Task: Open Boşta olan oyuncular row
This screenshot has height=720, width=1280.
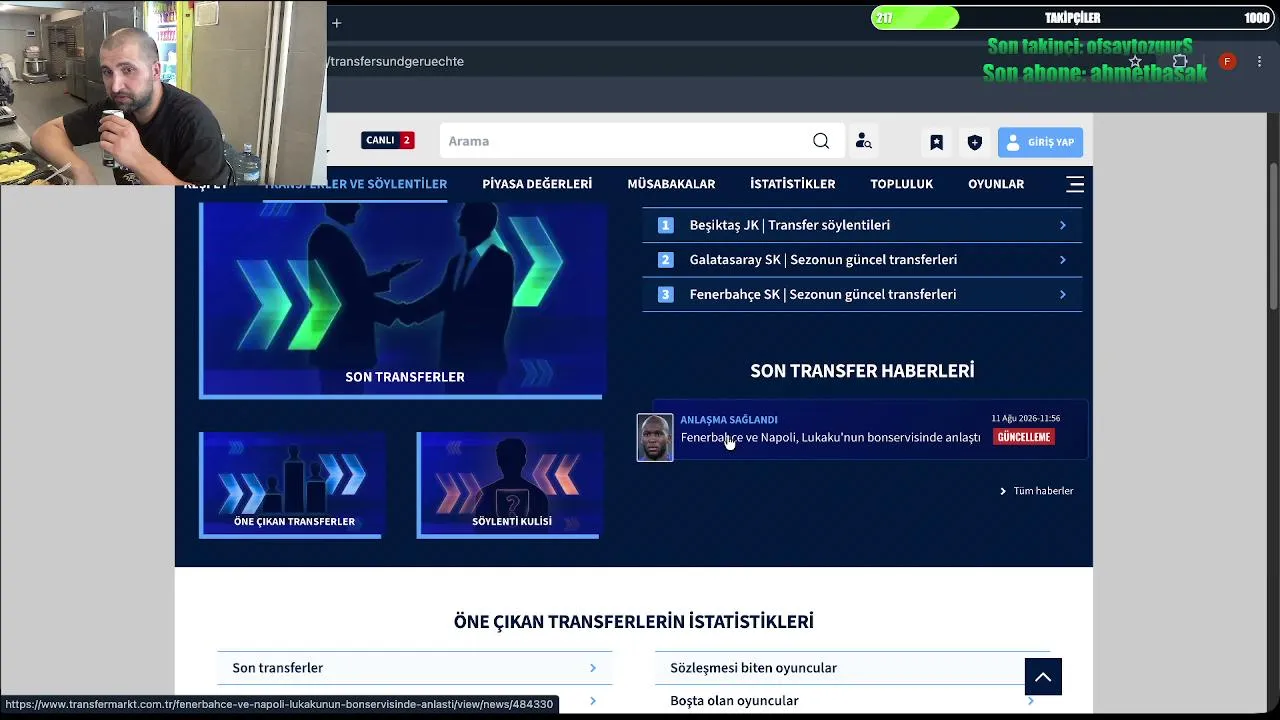Action: 852,701
